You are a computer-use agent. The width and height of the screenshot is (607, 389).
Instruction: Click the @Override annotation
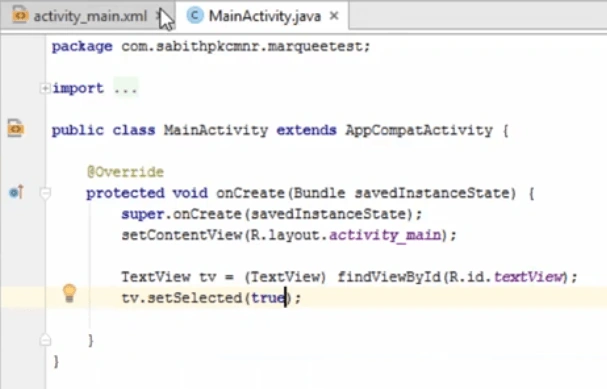tap(125, 172)
